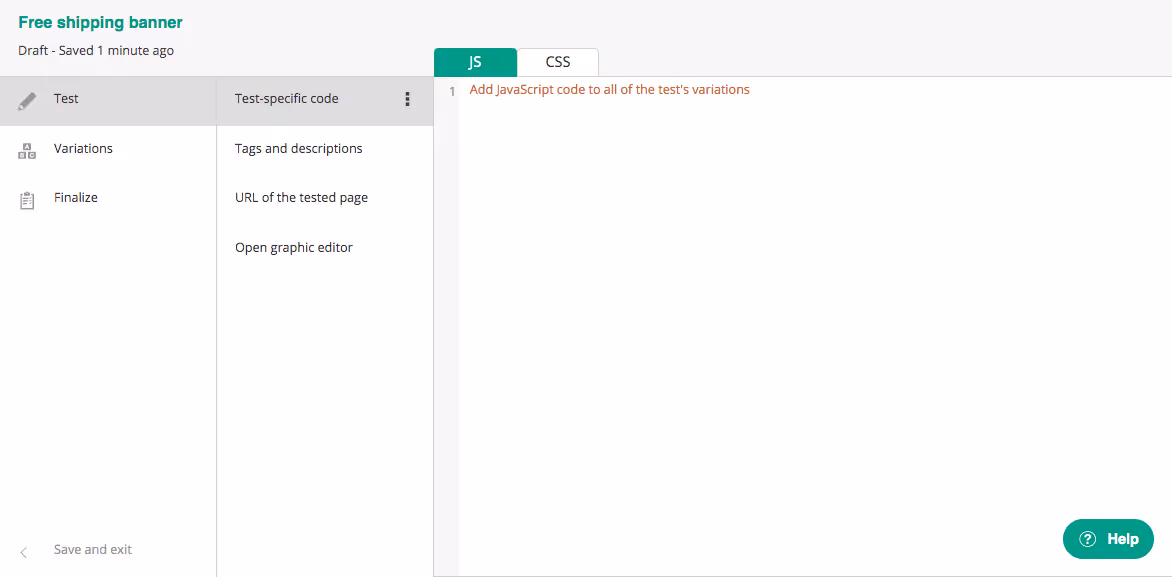The height and width of the screenshot is (577, 1172).
Task: Click the Finalize clipboard icon
Action: (x=27, y=197)
